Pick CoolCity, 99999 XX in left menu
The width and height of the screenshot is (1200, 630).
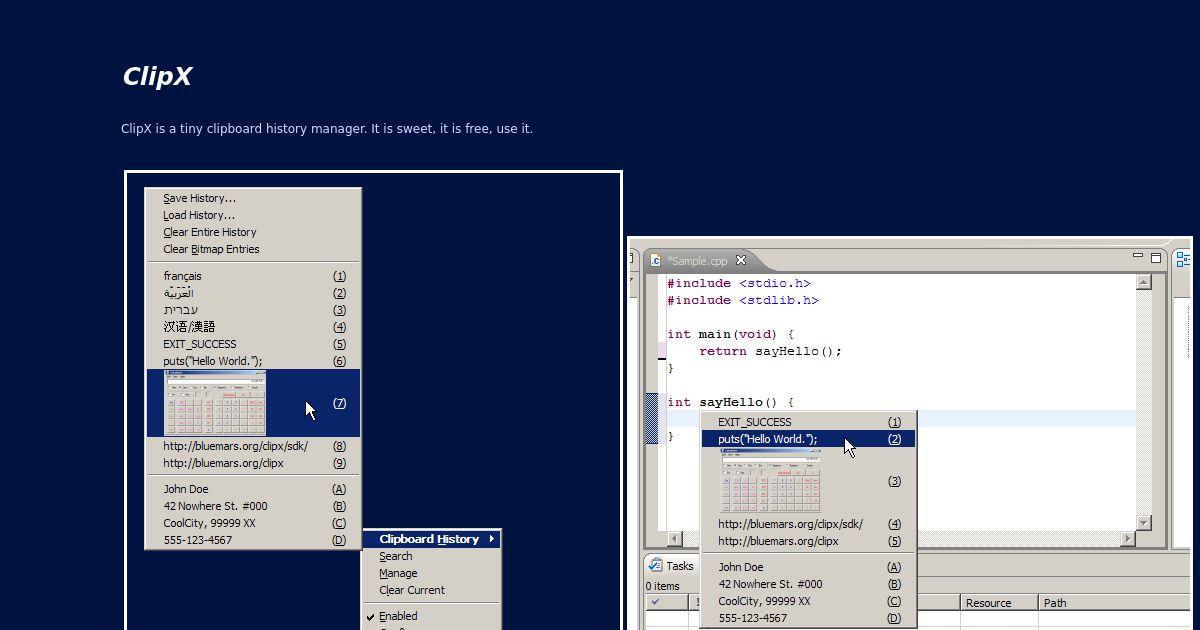coord(253,523)
